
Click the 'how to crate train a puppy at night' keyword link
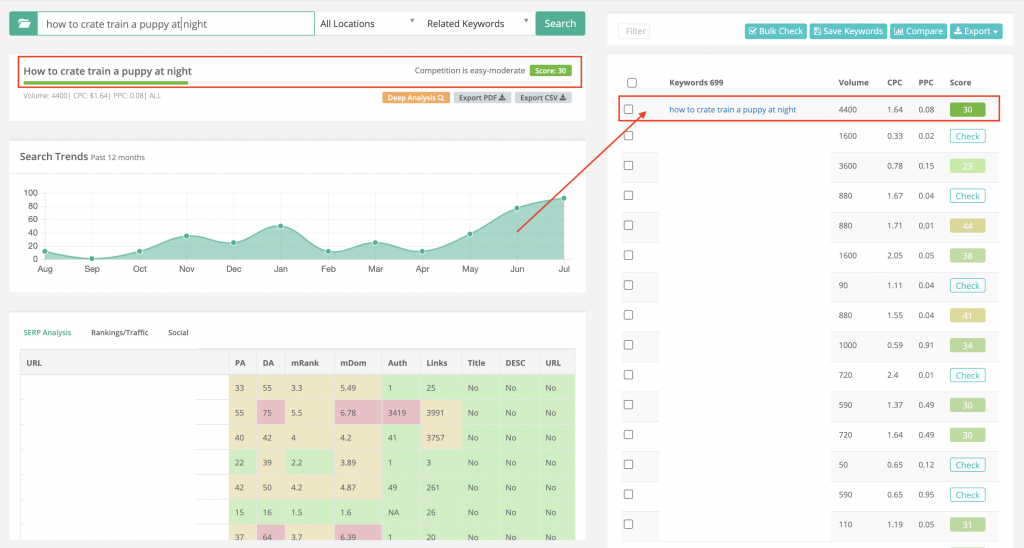coord(732,110)
